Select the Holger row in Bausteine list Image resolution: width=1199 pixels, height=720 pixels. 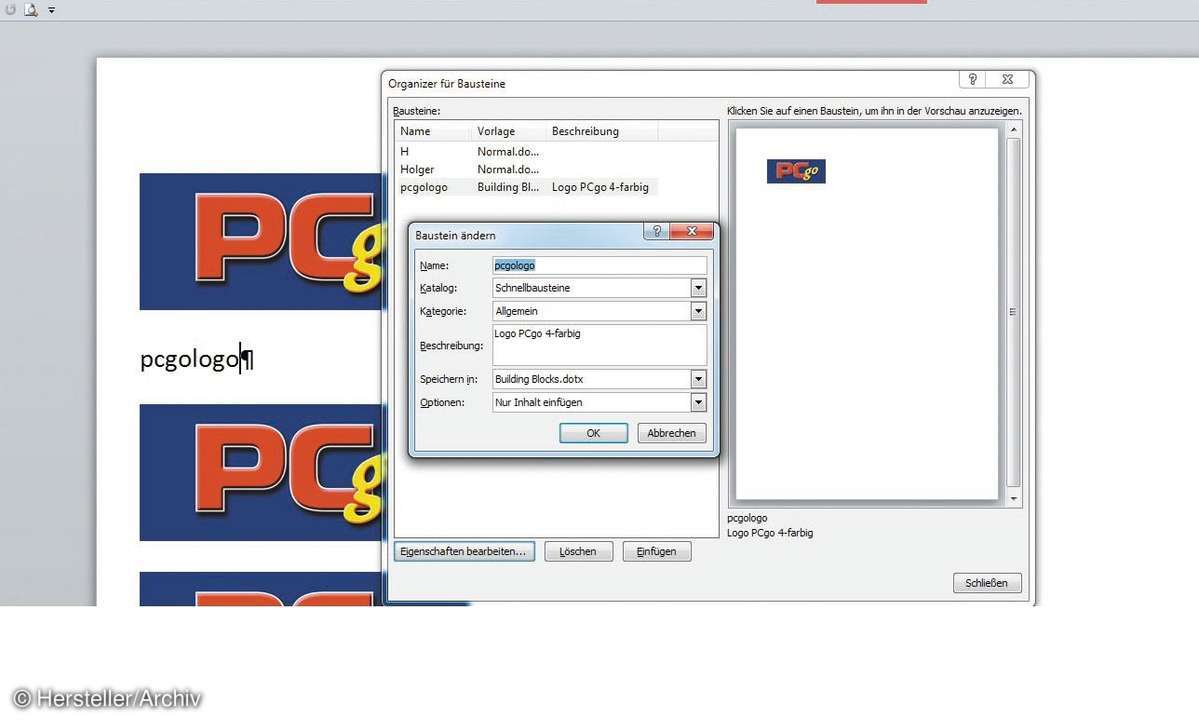pyautogui.click(x=526, y=169)
